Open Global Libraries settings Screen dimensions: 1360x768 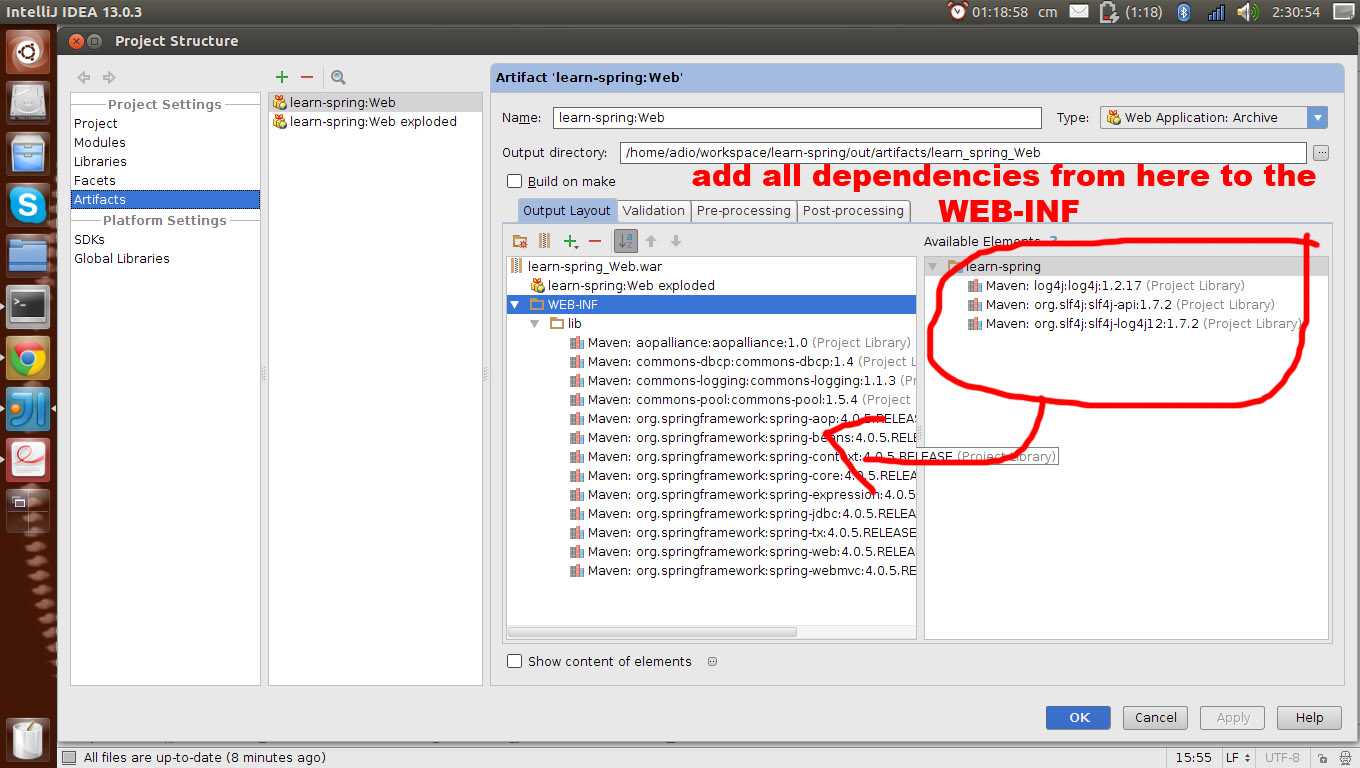pos(122,258)
